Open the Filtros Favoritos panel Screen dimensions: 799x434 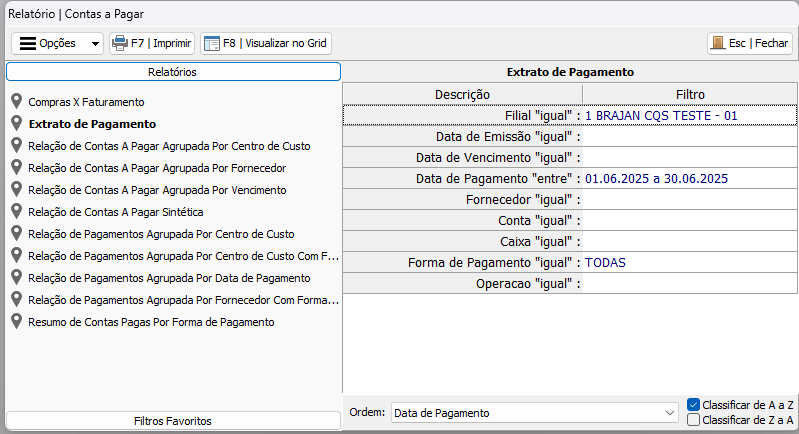click(173, 421)
